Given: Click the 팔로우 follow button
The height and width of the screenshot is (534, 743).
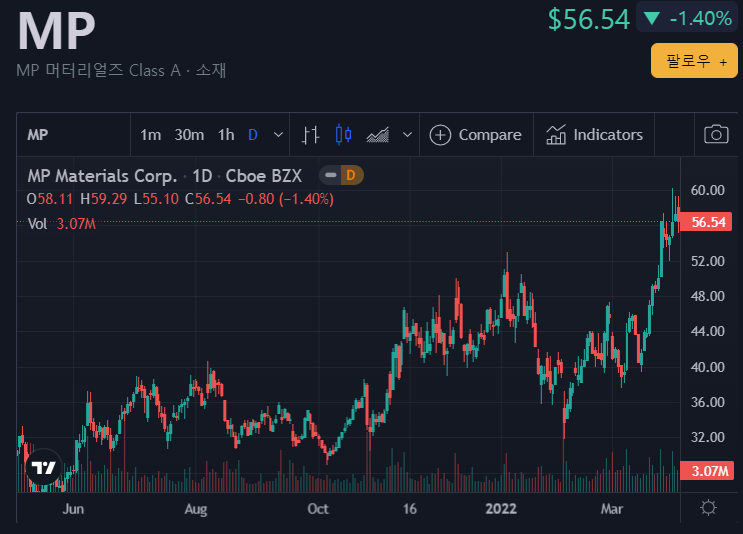Looking at the screenshot, I should coord(694,61).
